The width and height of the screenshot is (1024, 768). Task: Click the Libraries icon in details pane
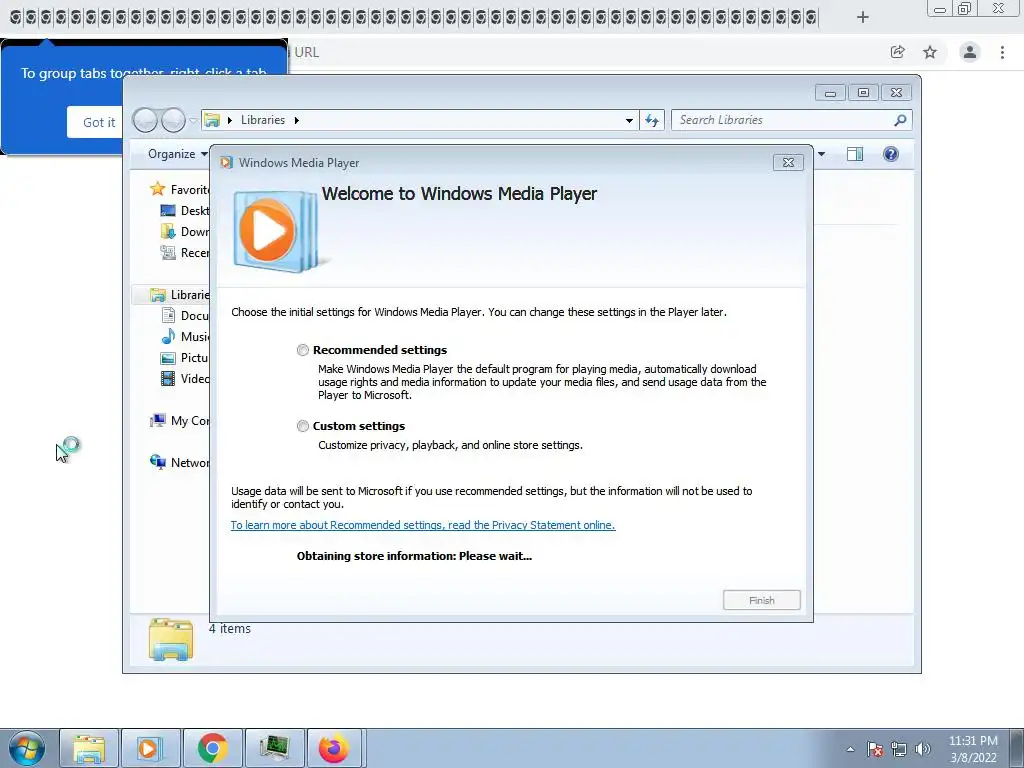(x=170, y=639)
